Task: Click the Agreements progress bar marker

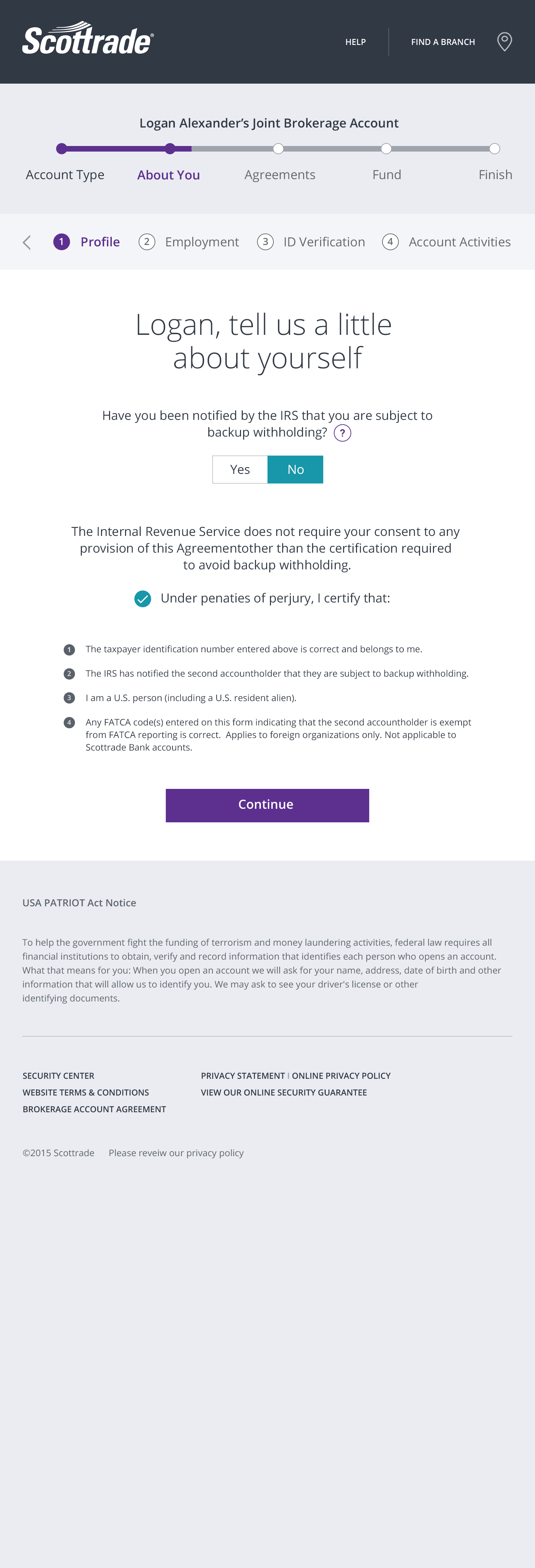Action: click(278, 148)
